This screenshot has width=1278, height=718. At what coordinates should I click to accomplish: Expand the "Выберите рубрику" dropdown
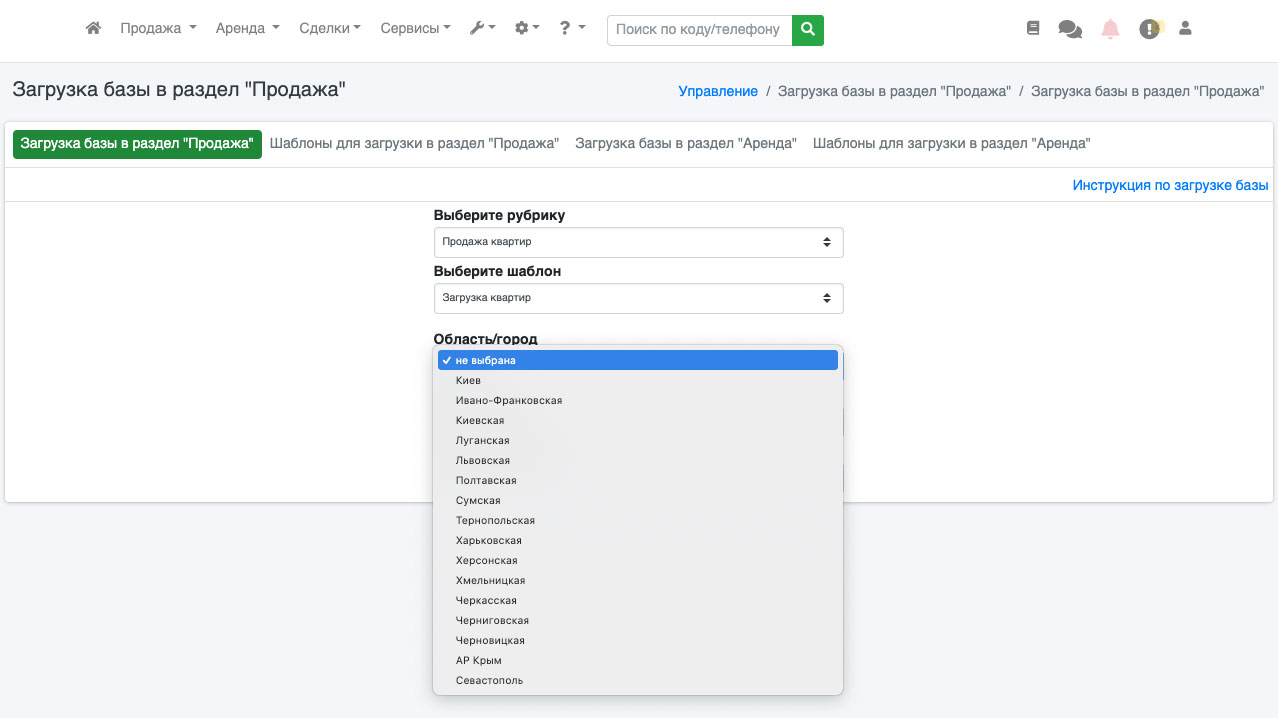tap(638, 242)
